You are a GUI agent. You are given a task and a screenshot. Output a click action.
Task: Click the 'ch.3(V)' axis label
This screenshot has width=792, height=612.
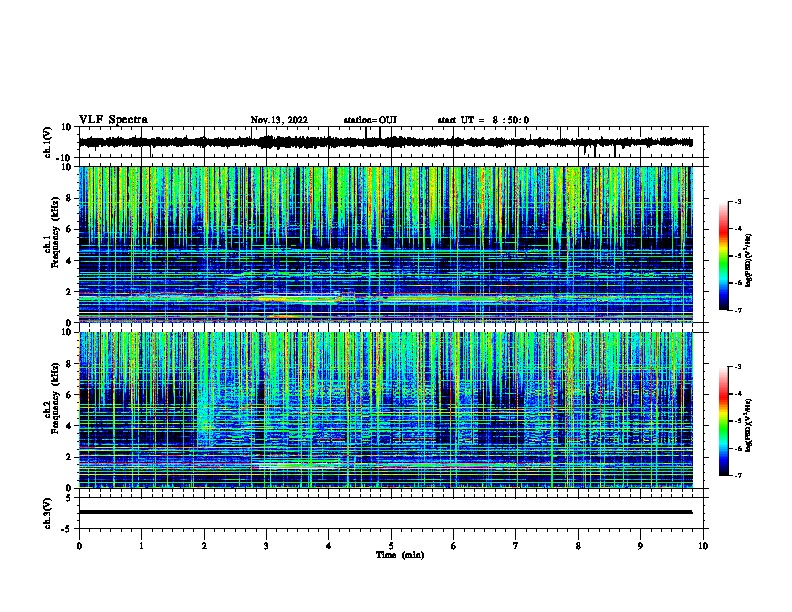coord(48,513)
